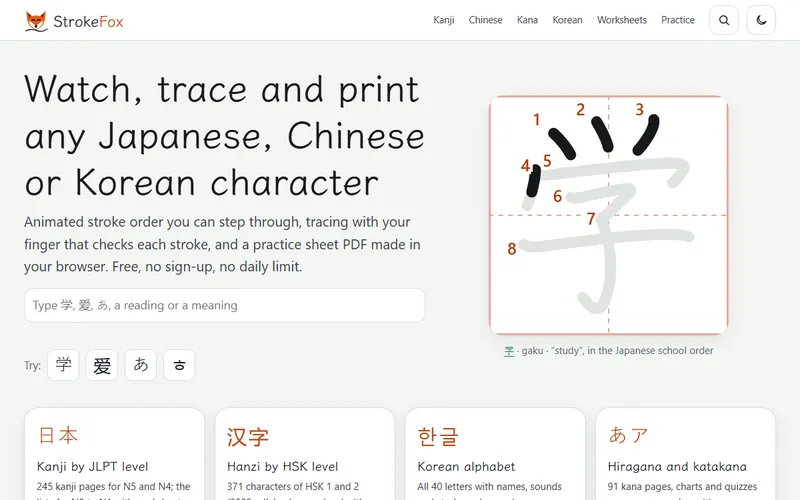Image resolution: width=800 pixels, height=500 pixels.
Task: Try the 学 sample character chip
Action: tap(63, 365)
